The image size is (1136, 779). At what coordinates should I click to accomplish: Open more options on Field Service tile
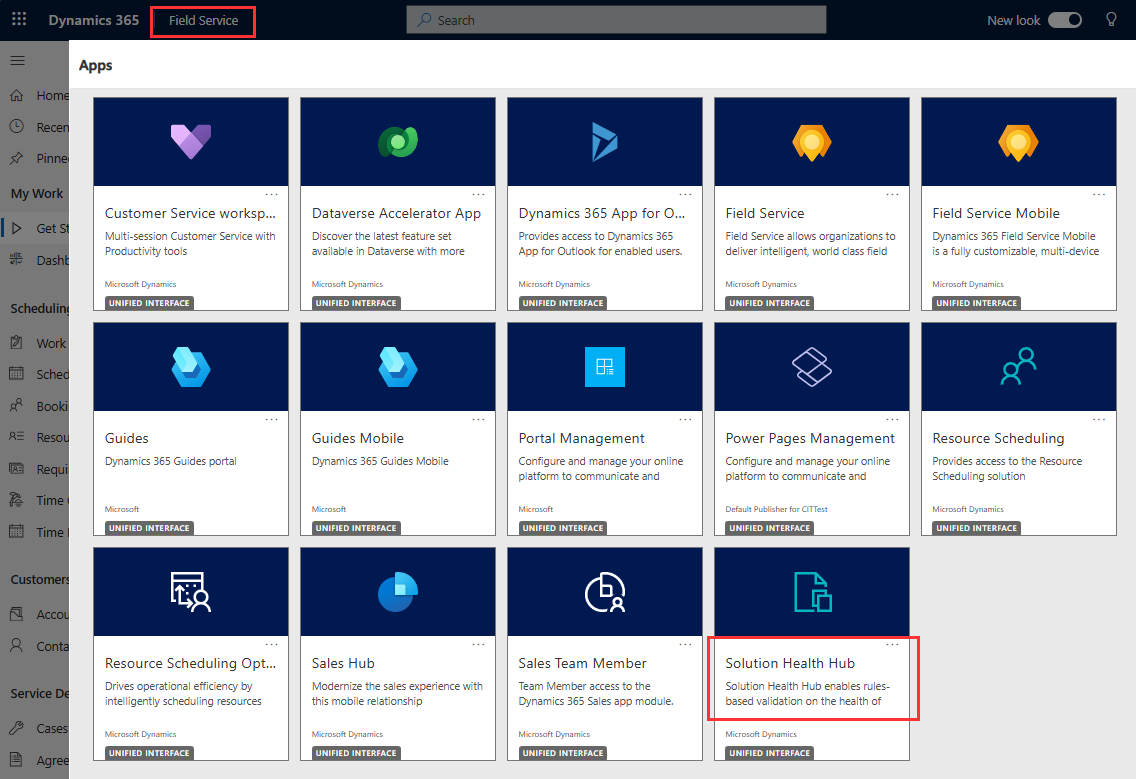pyautogui.click(x=892, y=194)
